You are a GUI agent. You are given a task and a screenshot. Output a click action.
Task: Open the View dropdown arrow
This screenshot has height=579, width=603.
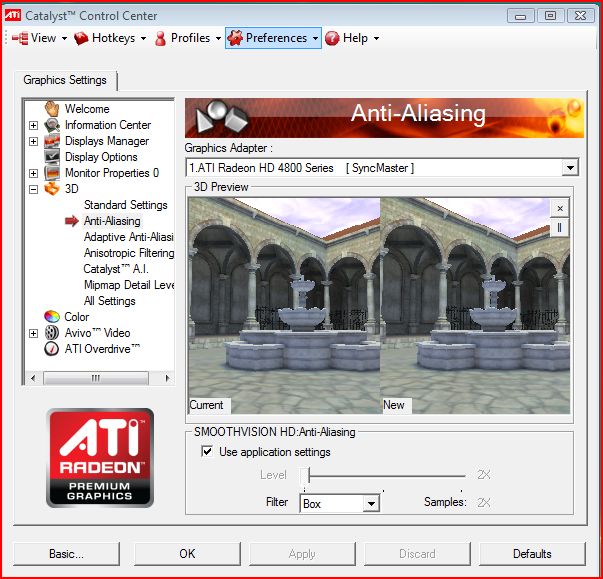coord(64,38)
